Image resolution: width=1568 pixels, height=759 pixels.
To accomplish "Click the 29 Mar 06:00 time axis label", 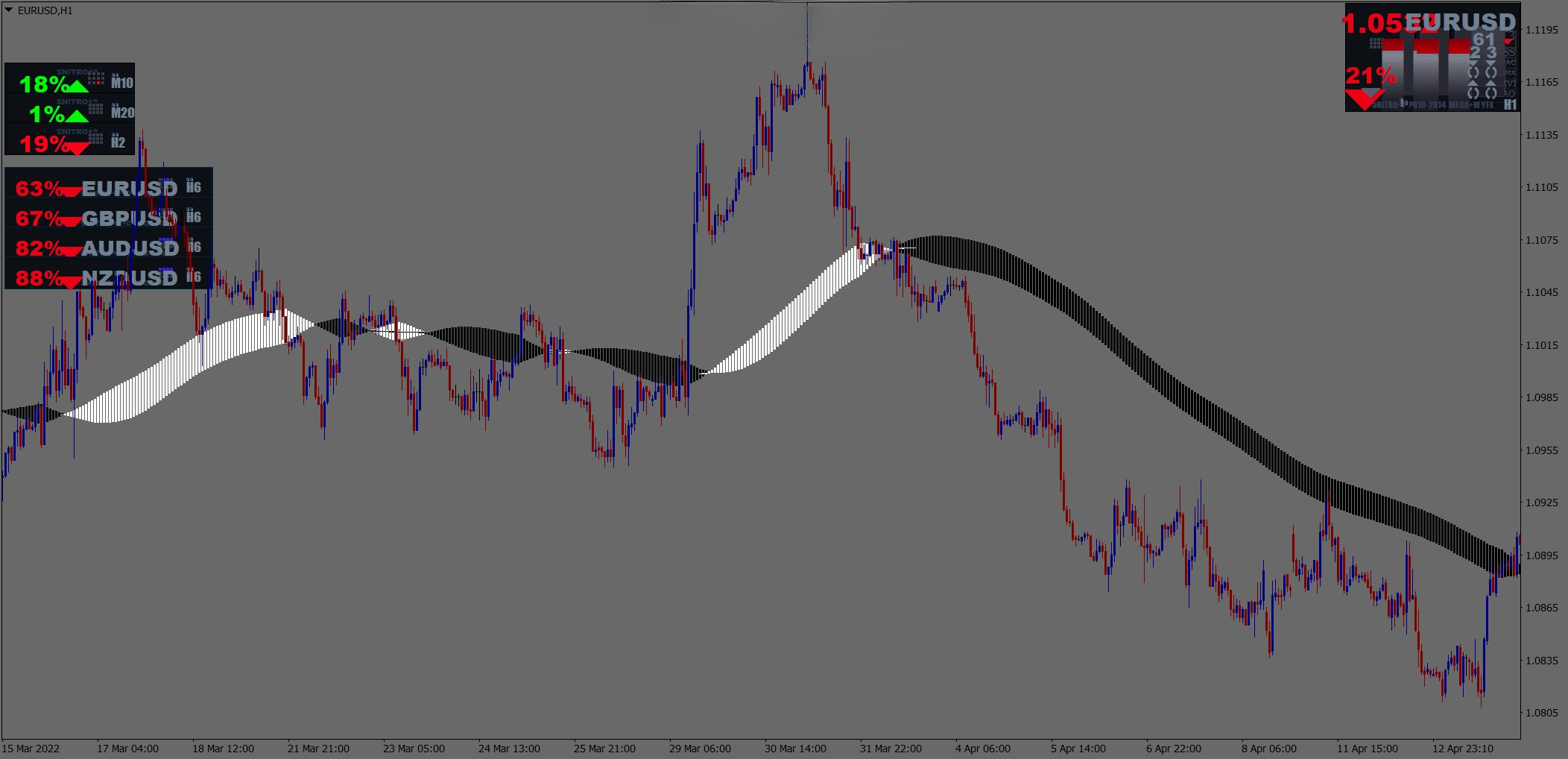I will coord(700,749).
